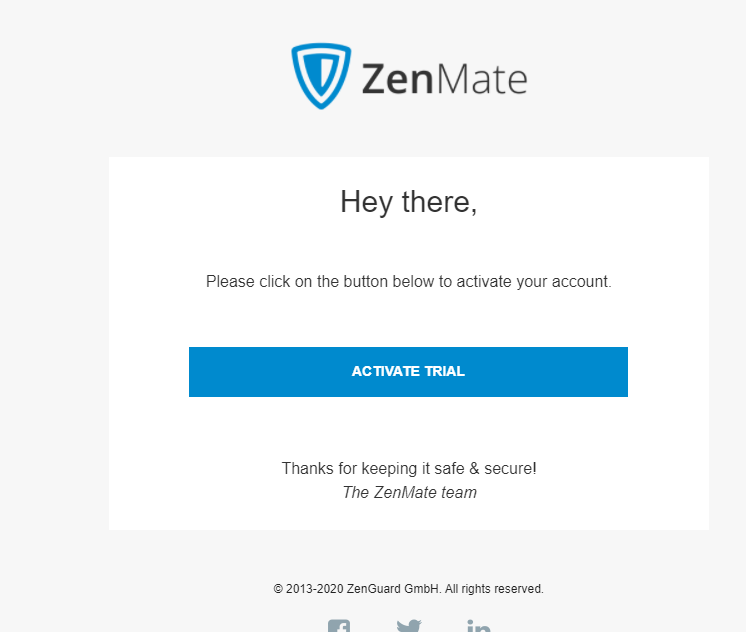This screenshot has width=746, height=632.
Task: Click the 'Thanks for keeping it safe & secure!' line
Action: pyautogui.click(x=409, y=468)
